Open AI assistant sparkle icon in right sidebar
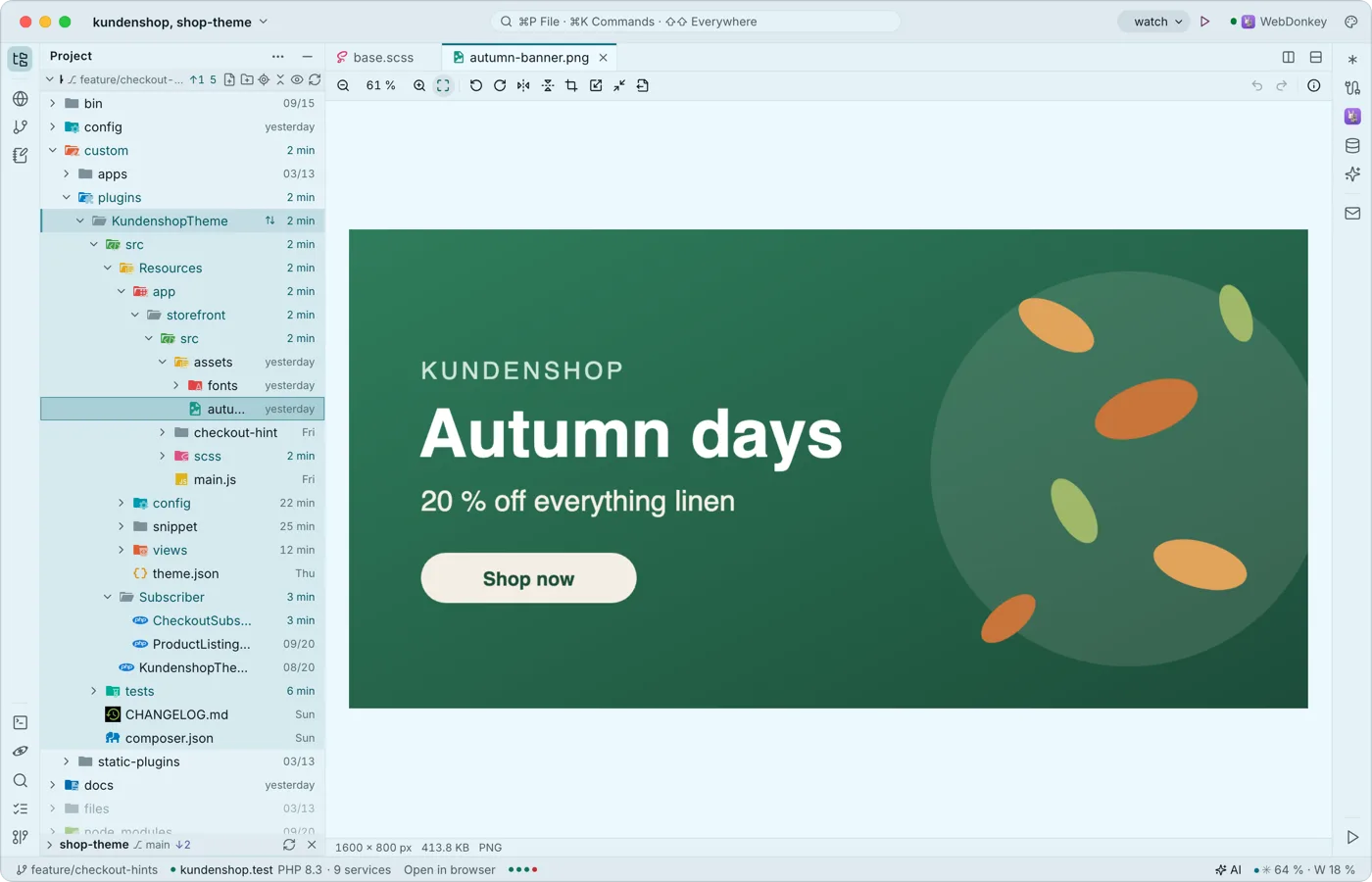 tap(1352, 173)
